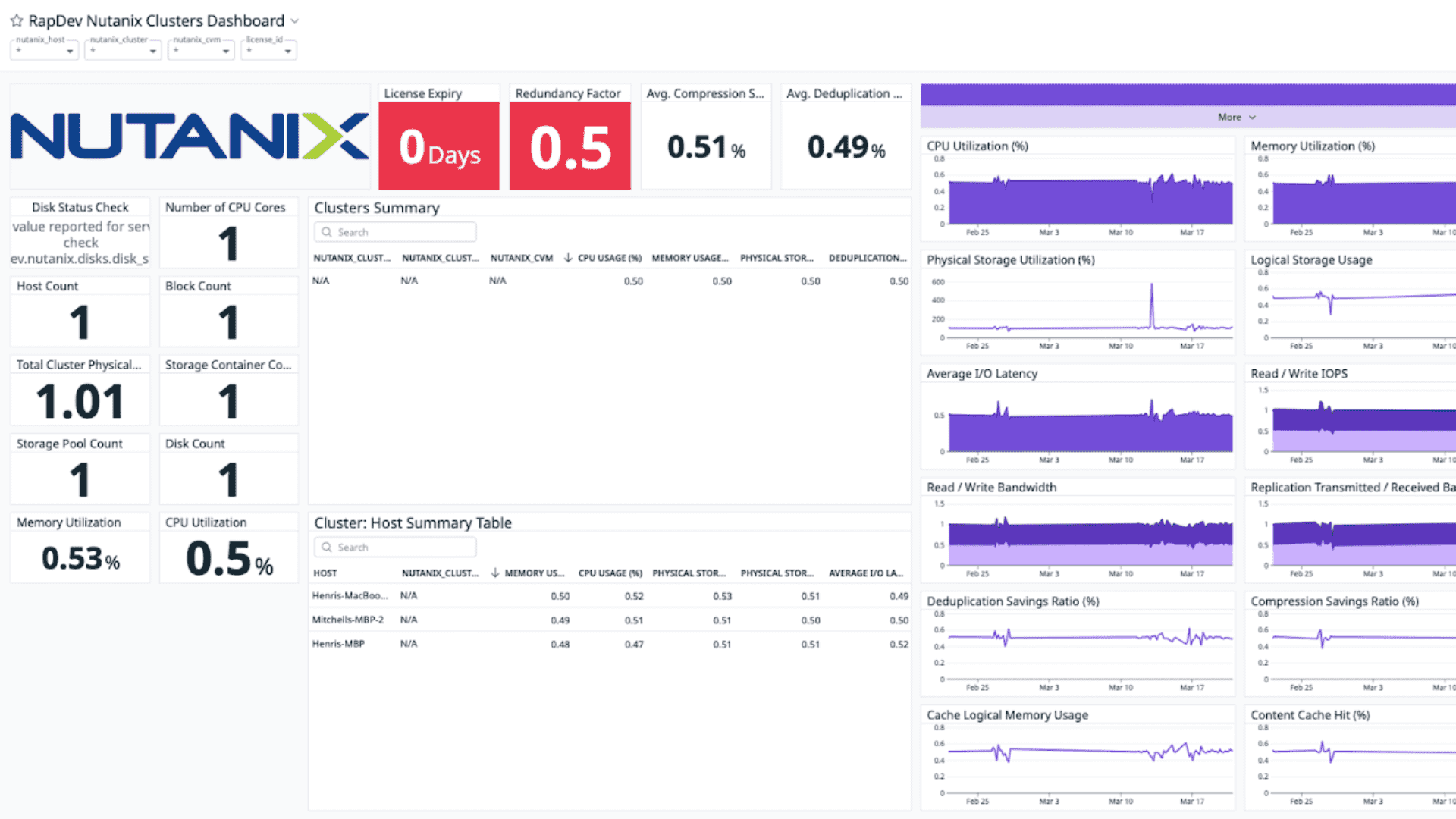This screenshot has width=1456, height=819.
Task: Sort Clusters Summary by NUTANIX_CVM column
Action: [522, 258]
